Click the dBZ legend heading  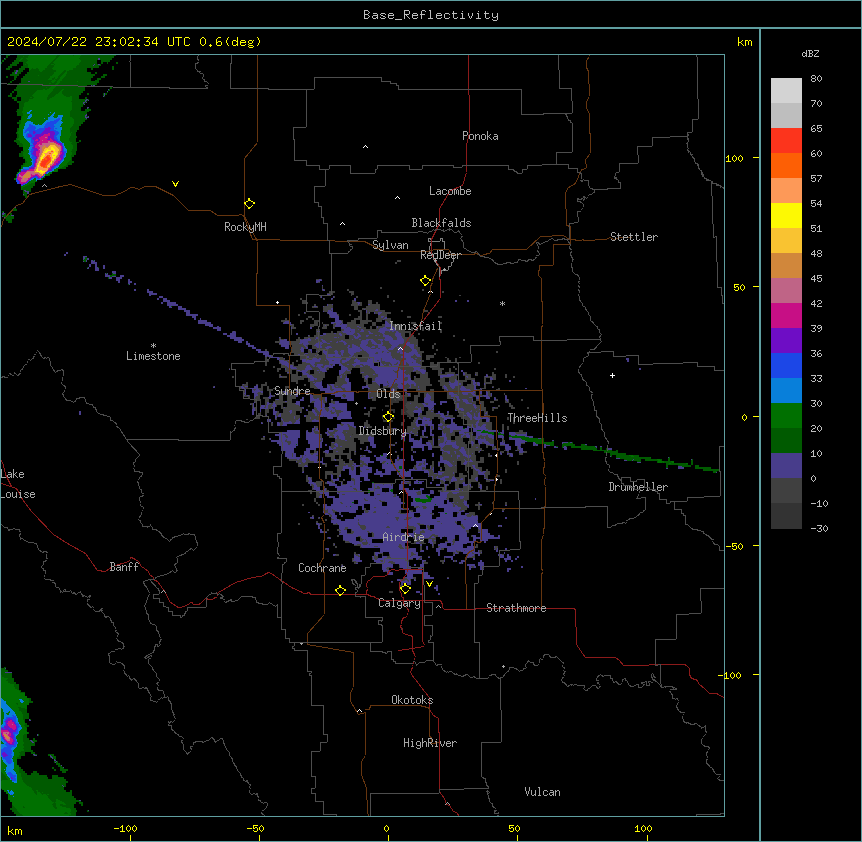pos(810,53)
